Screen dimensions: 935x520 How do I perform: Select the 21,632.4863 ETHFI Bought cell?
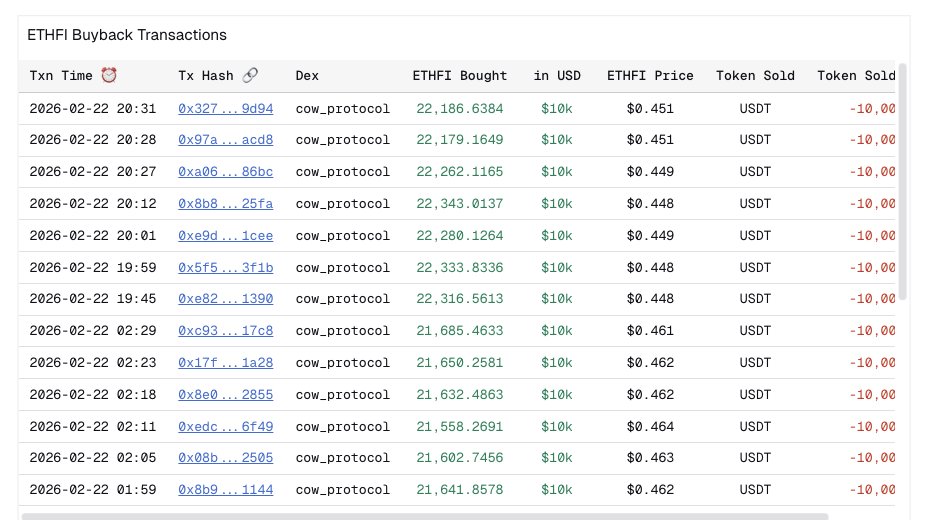click(460, 395)
